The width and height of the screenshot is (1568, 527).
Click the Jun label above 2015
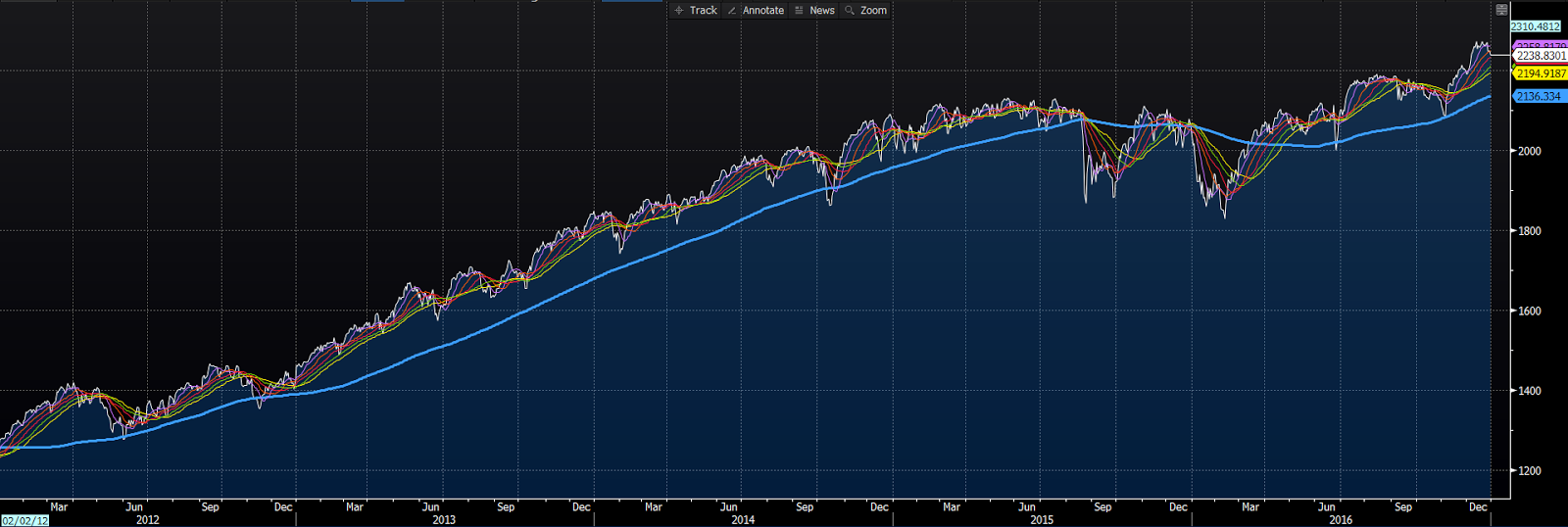tap(1026, 507)
